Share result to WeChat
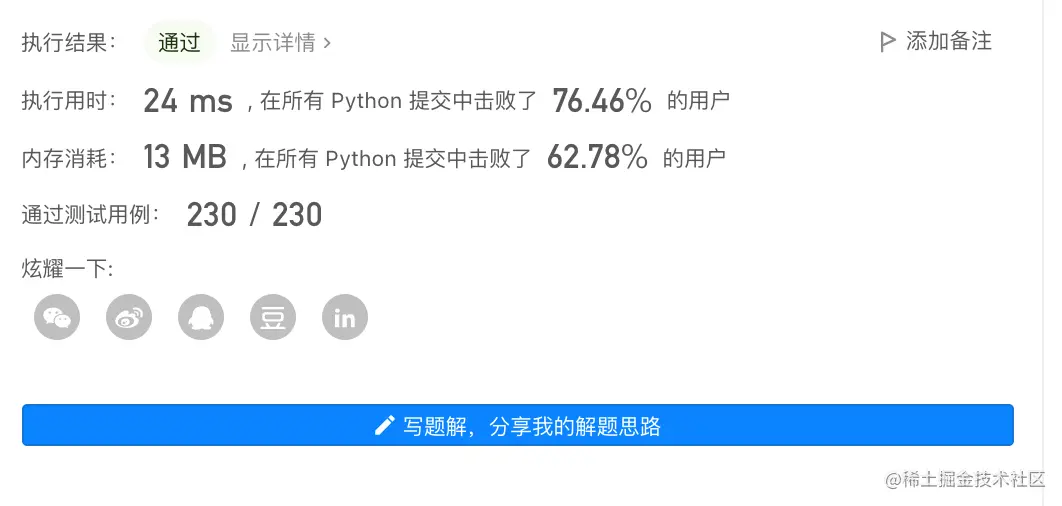 click(x=57, y=318)
